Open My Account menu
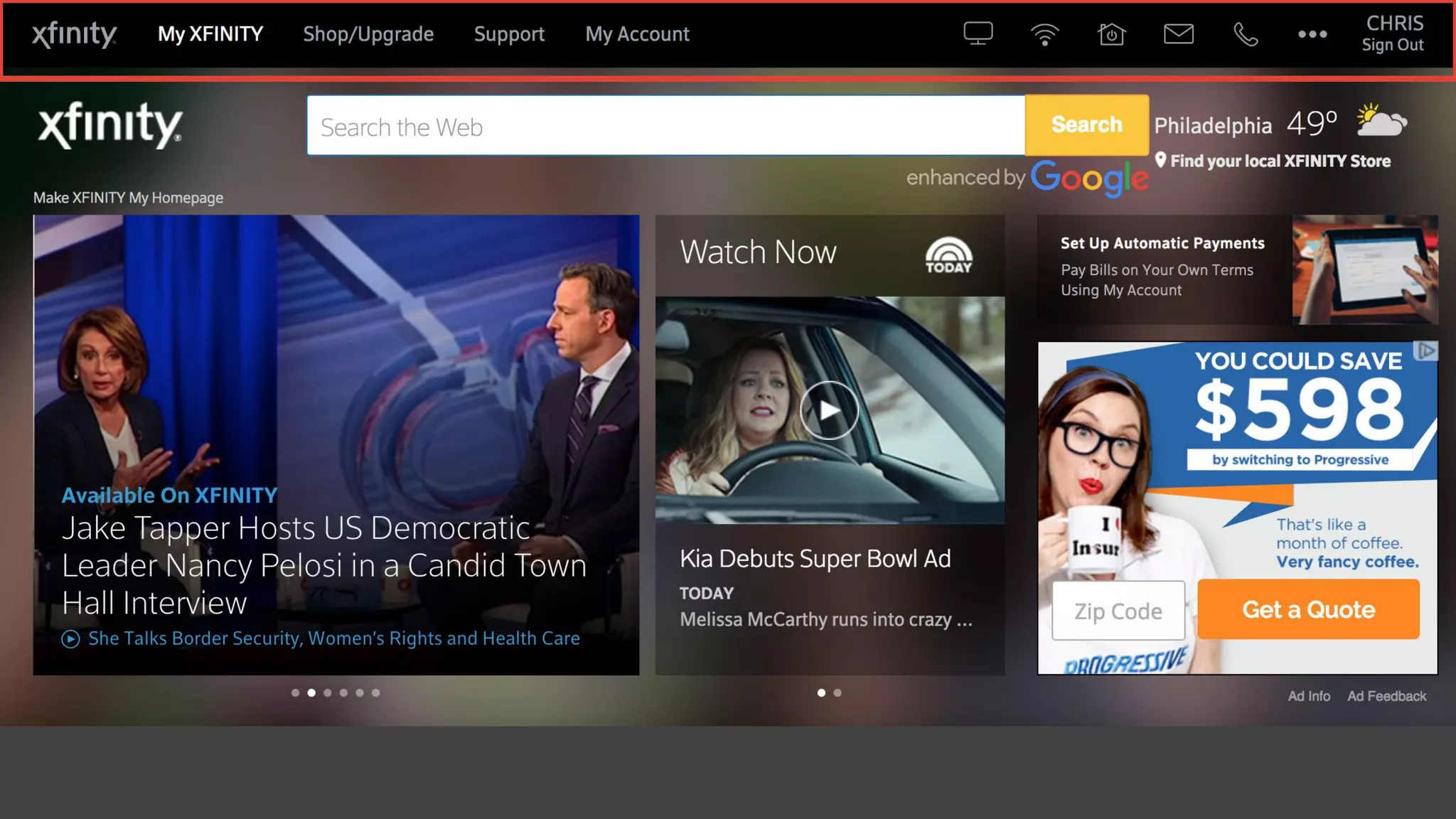 click(x=637, y=33)
